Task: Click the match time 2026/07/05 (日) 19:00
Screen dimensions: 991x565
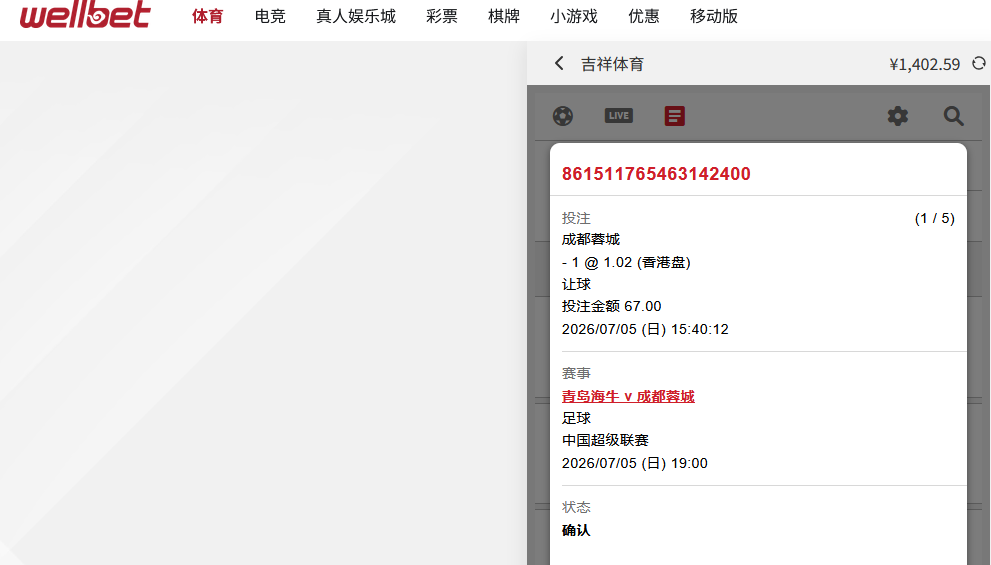Action: [635, 463]
